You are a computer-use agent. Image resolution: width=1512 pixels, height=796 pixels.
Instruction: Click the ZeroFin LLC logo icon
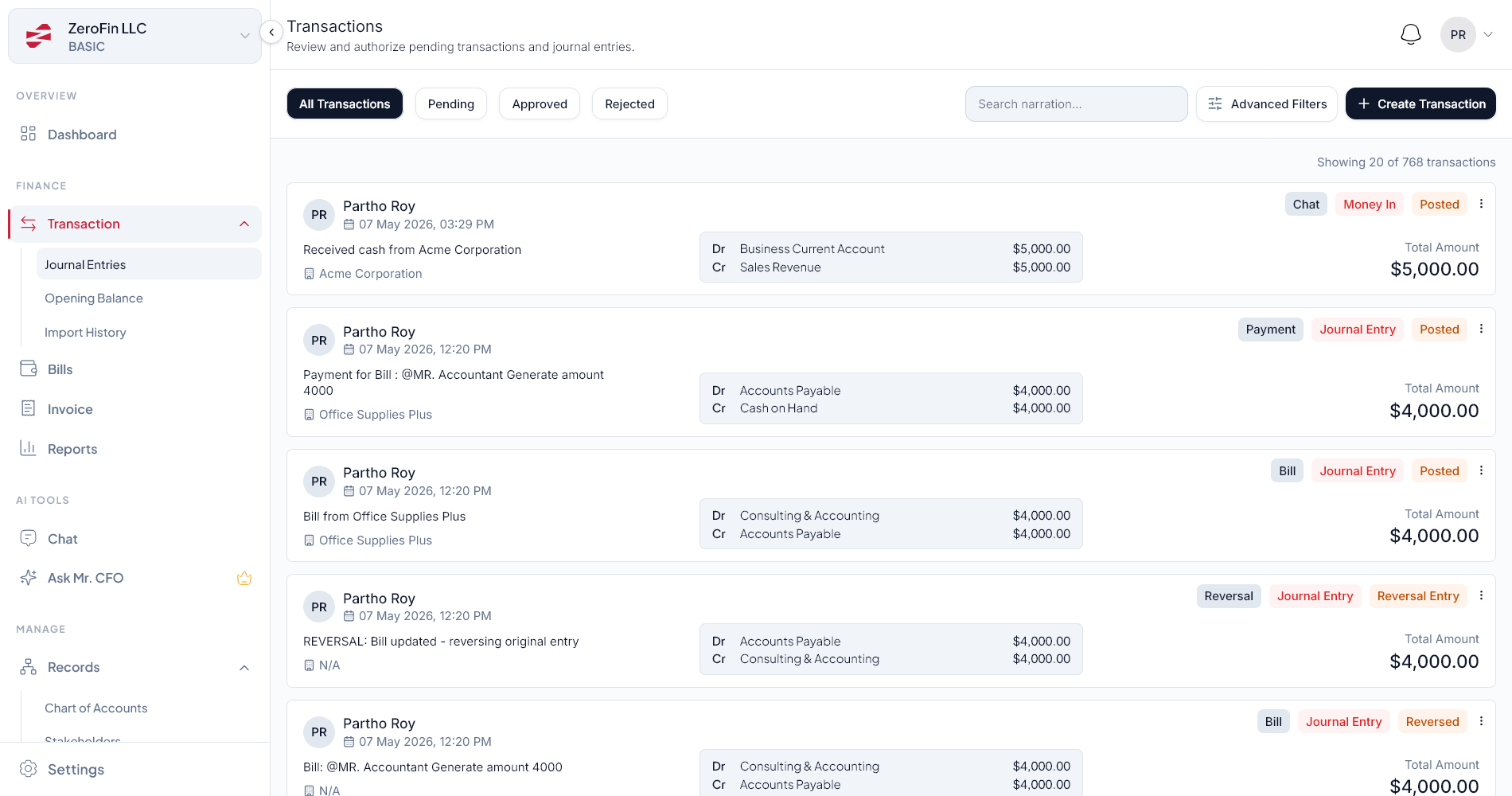click(39, 36)
